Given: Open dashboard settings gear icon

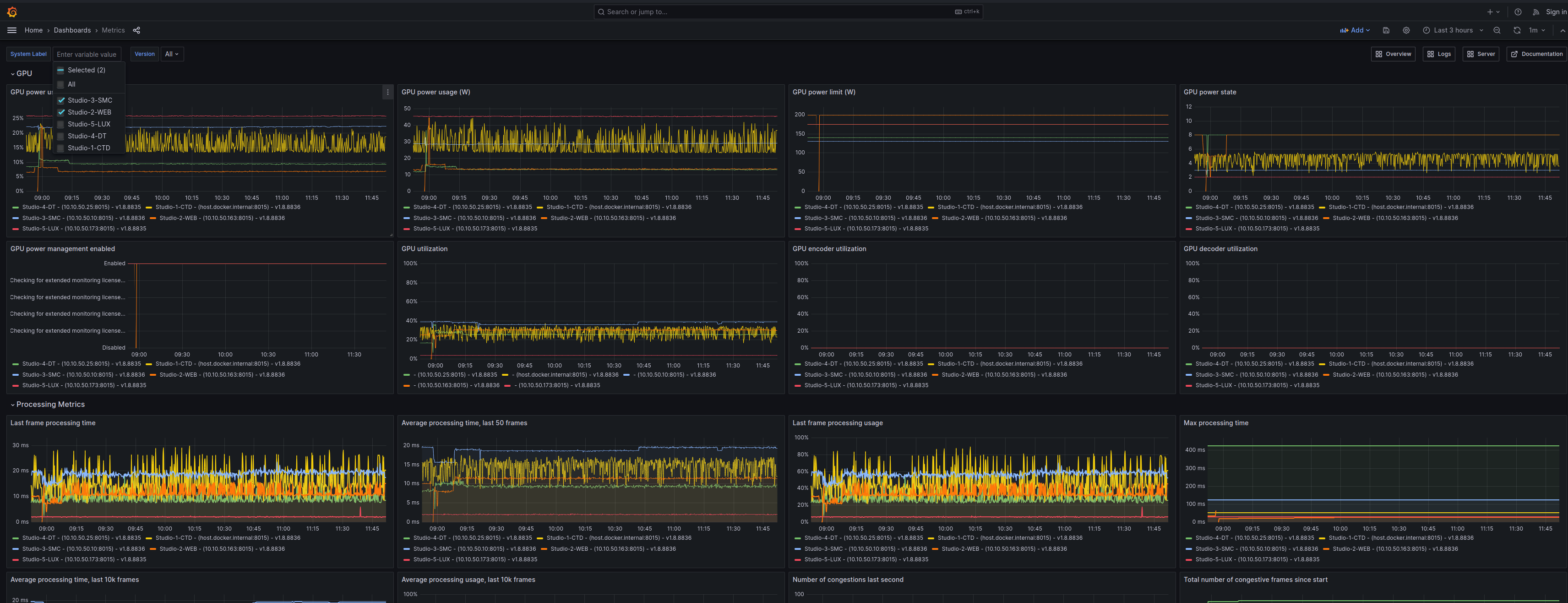Looking at the screenshot, I should [x=1406, y=30].
